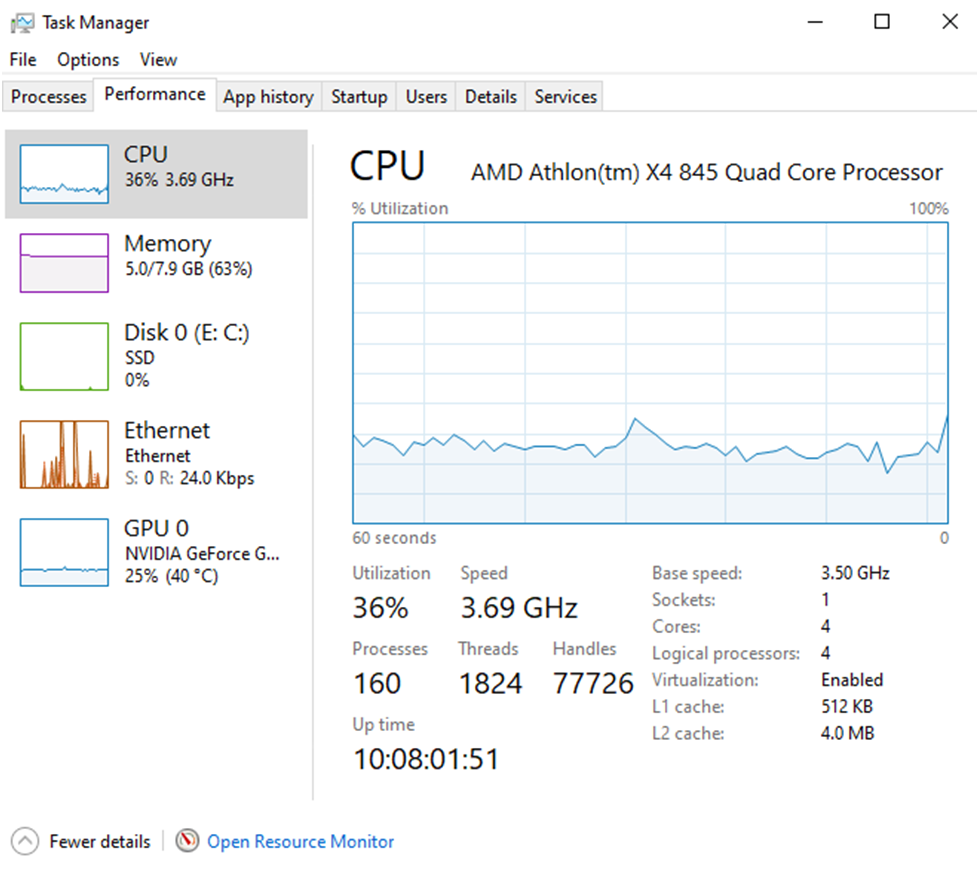Open the GPU 0 graph thumbnail
Screen dimensions: 979x875
point(64,552)
